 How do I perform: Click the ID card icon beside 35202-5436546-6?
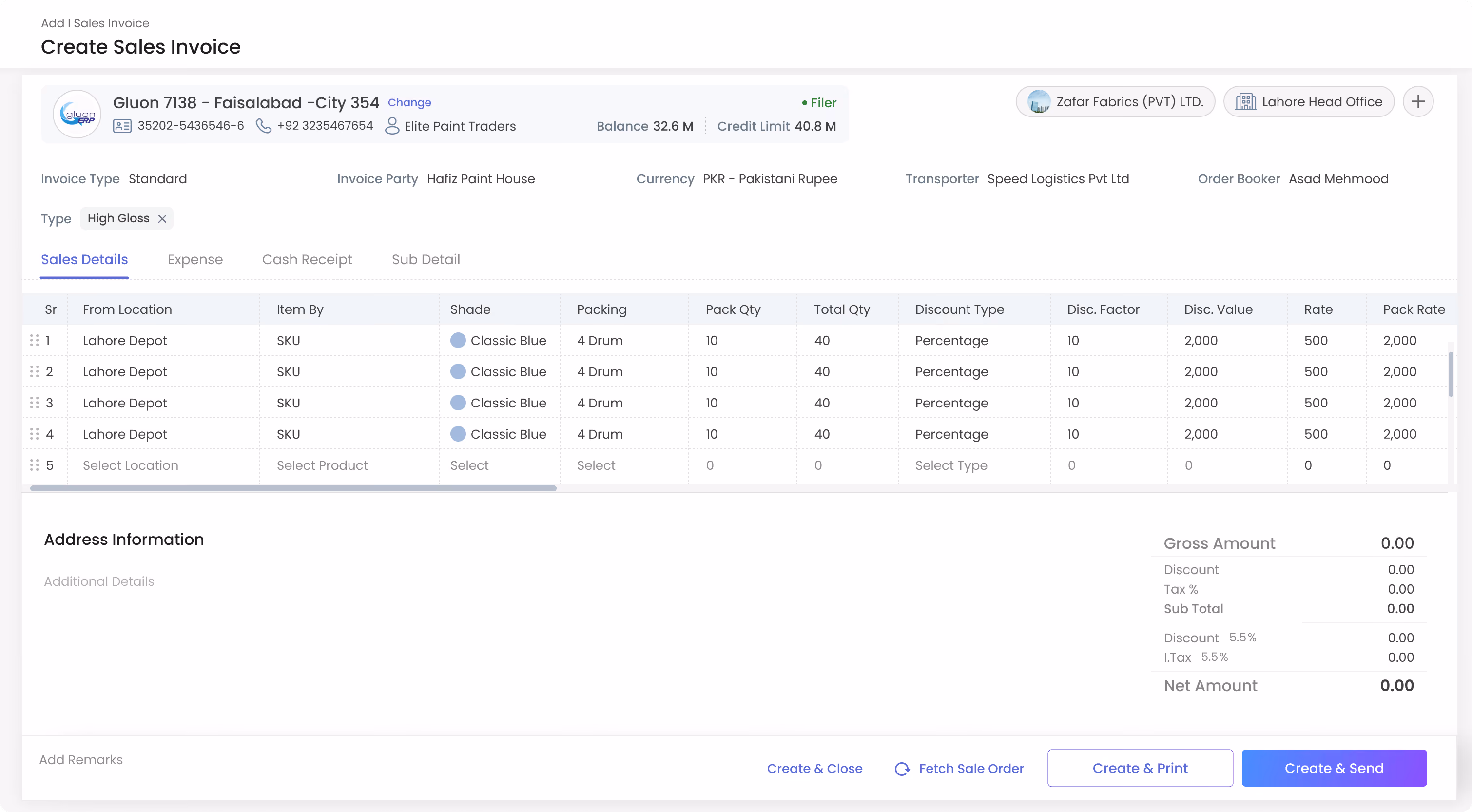pyautogui.click(x=122, y=126)
